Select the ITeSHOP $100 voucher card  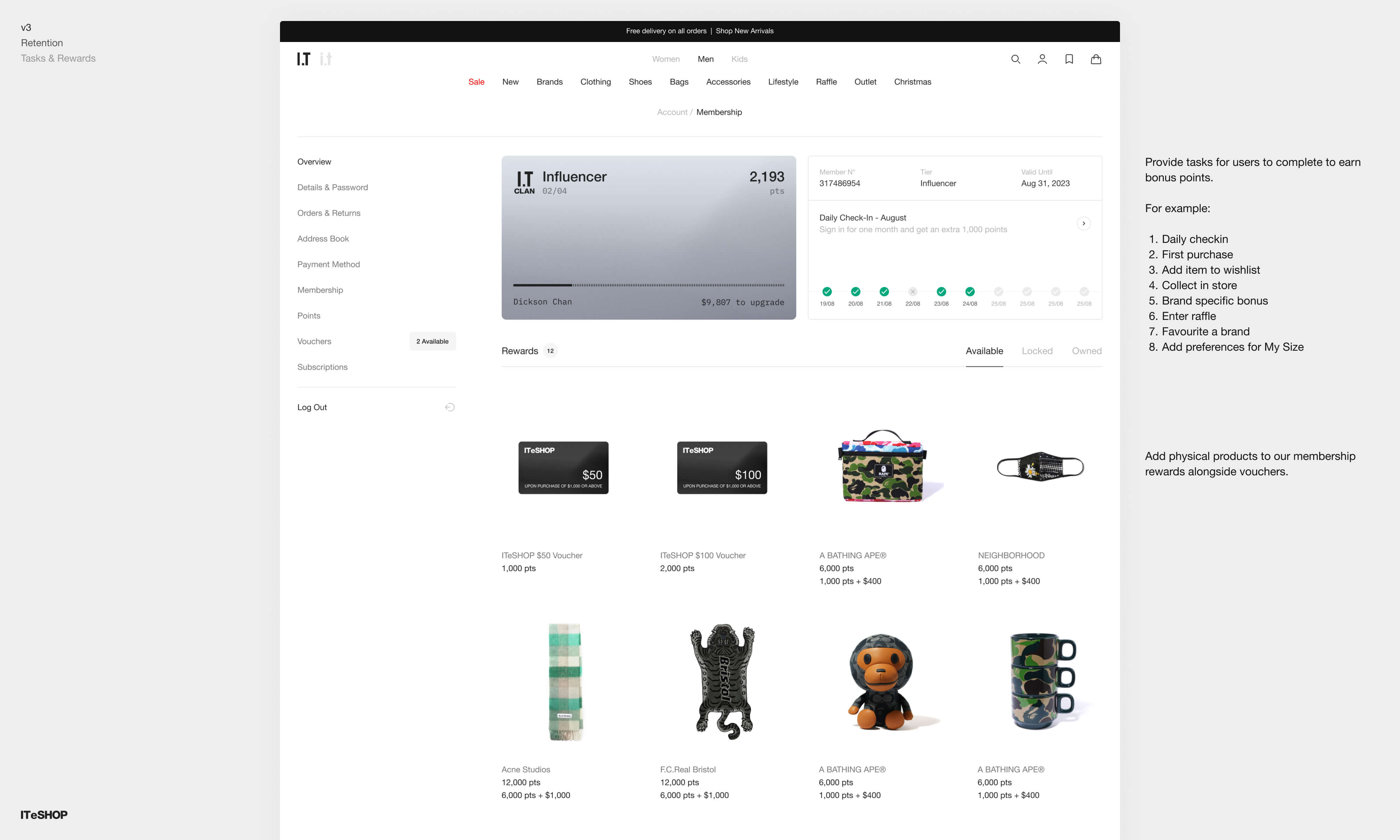pos(721,468)
